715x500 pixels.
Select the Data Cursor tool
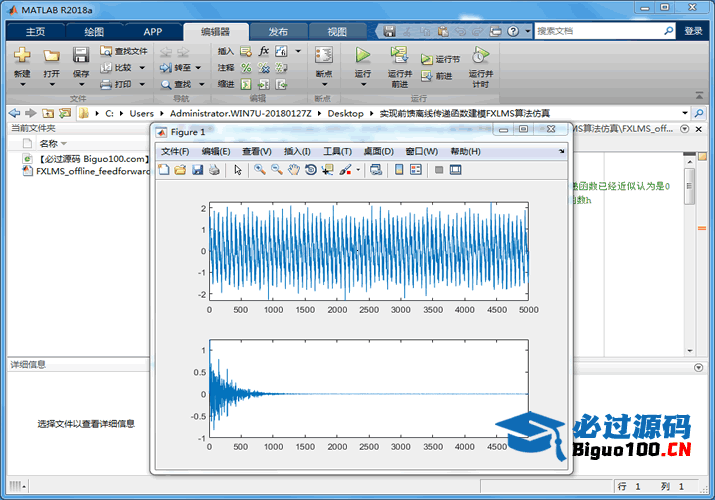tap(328, 170)
